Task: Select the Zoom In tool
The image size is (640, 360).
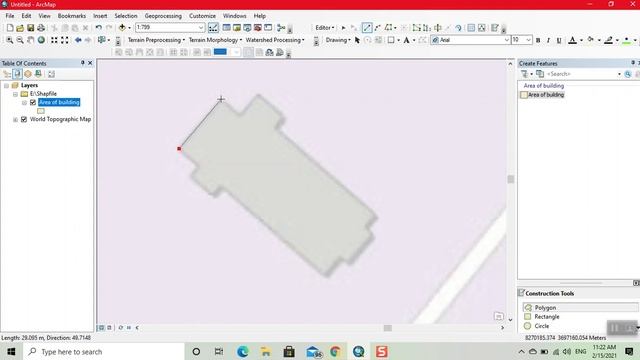Action: 9,40
